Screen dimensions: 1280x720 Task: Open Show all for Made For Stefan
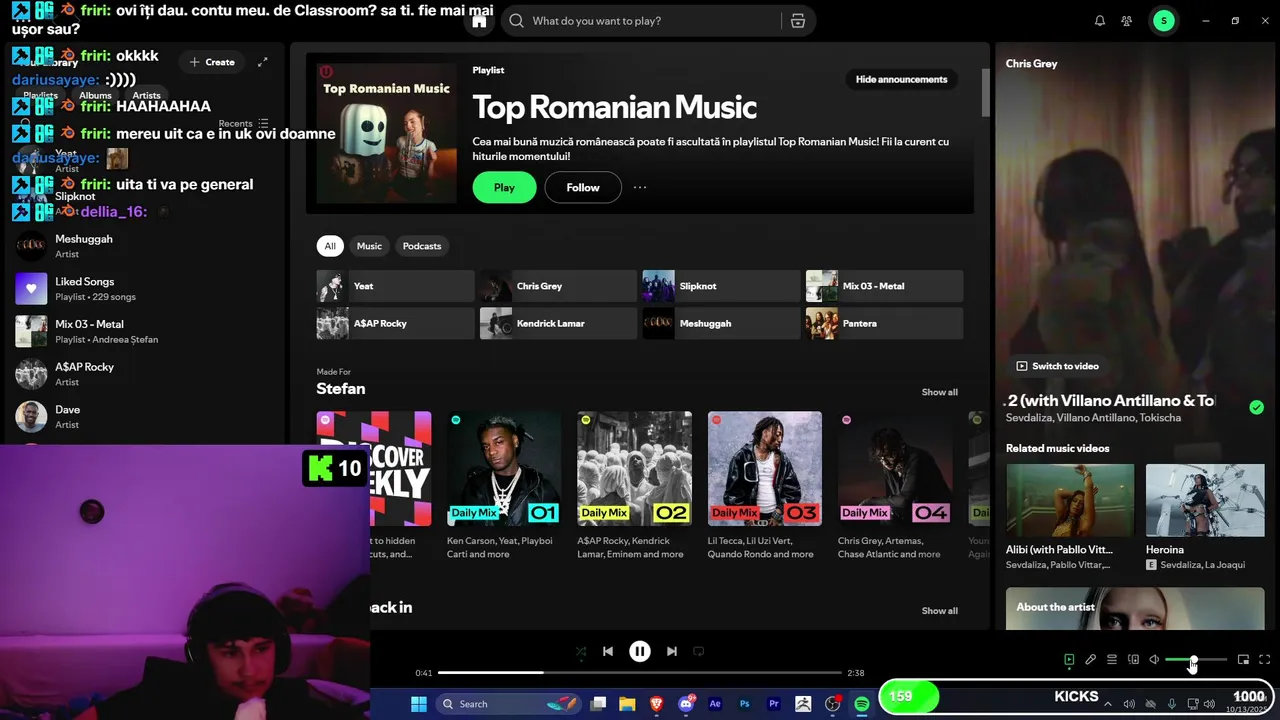[x=939, y=392]
